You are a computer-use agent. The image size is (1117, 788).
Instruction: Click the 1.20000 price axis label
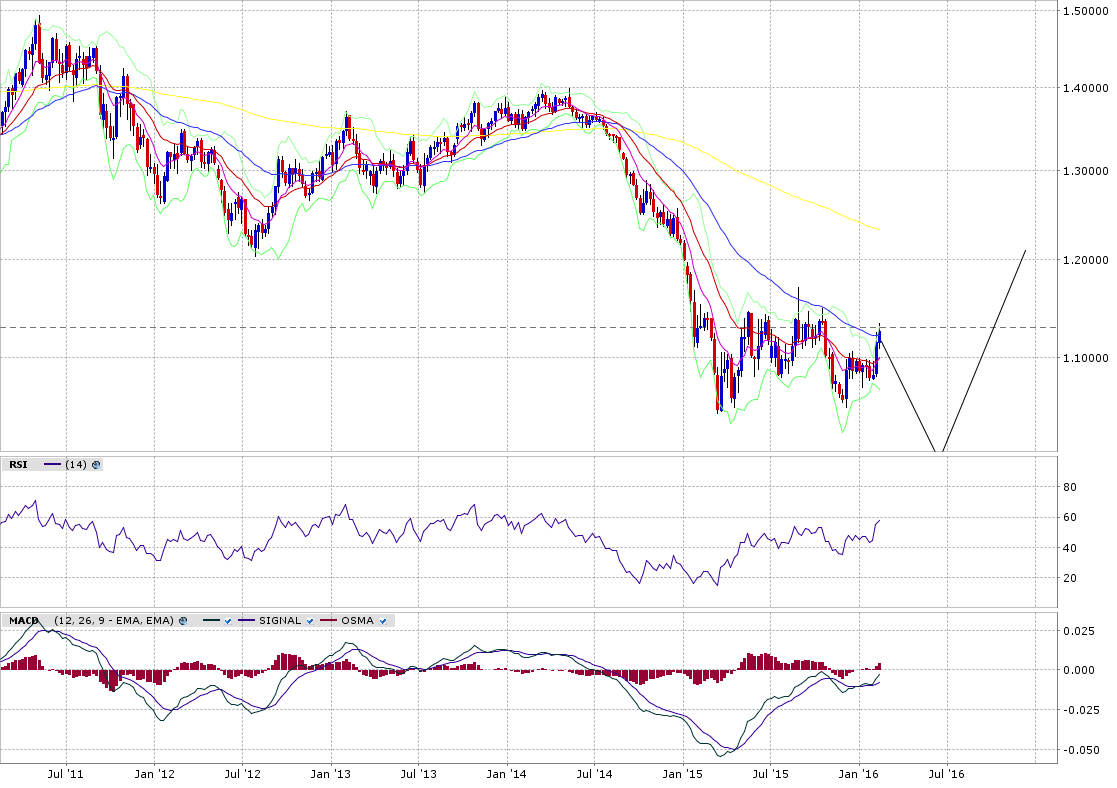(x=1087, y=259)
